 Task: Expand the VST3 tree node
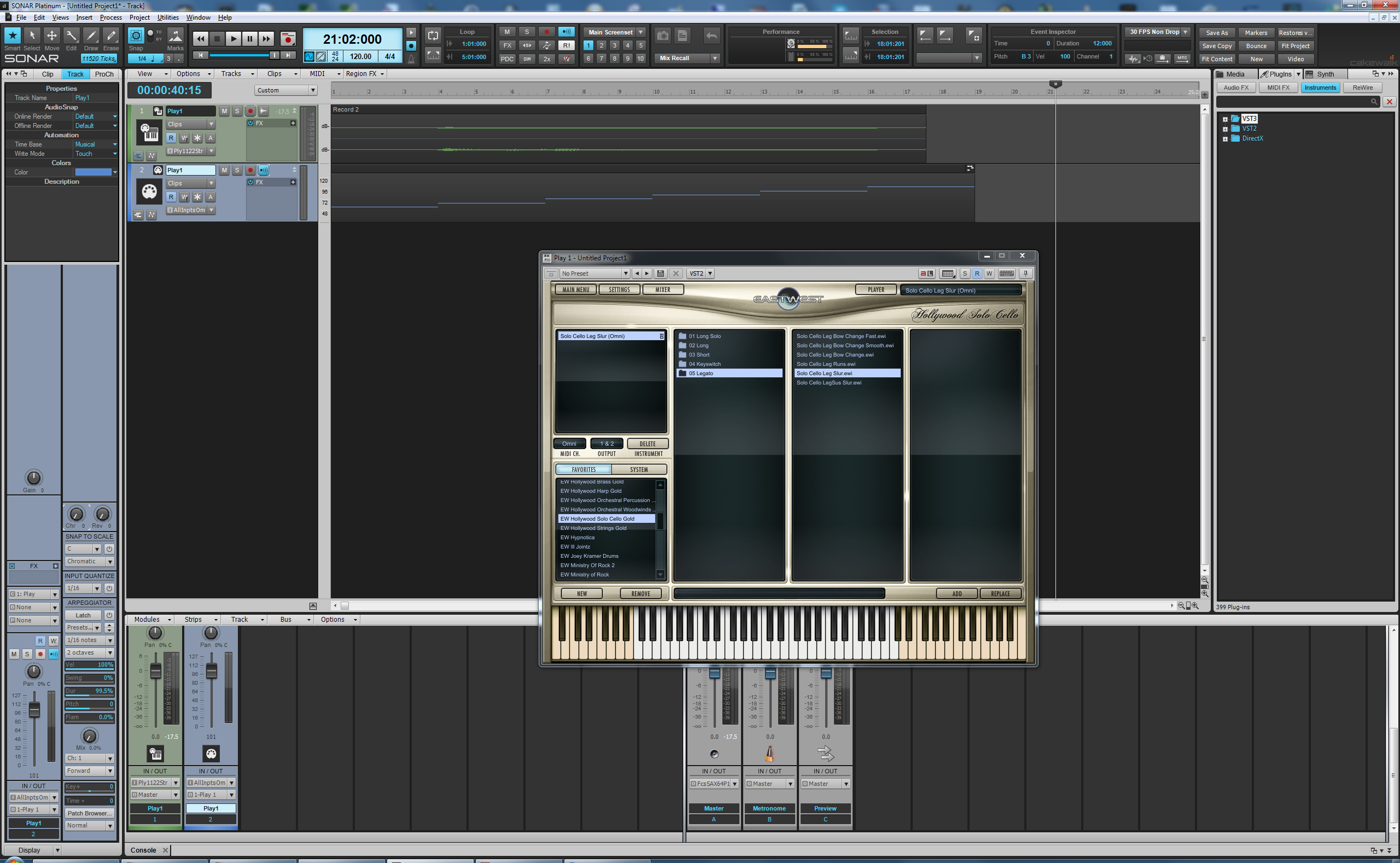(1225, 119)
